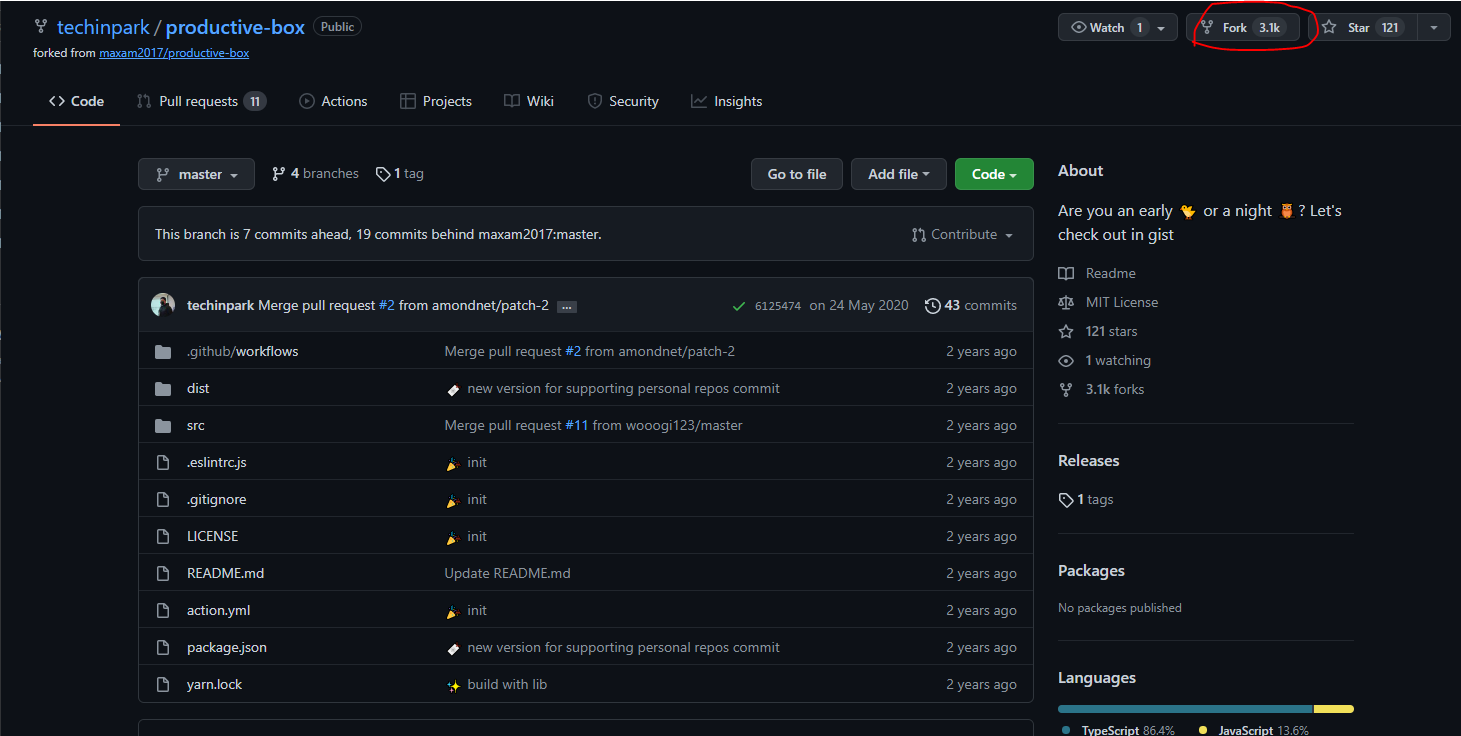This screenshot has height=736, width=1461.
Task: Click the MIT License link in About
Action: pos(1122,302)
